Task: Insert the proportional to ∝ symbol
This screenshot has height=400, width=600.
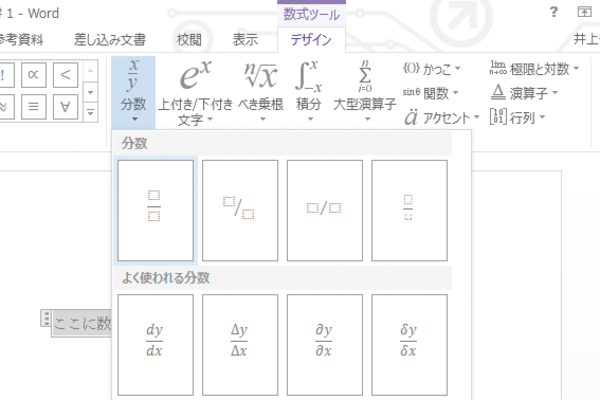Action: 34,75
